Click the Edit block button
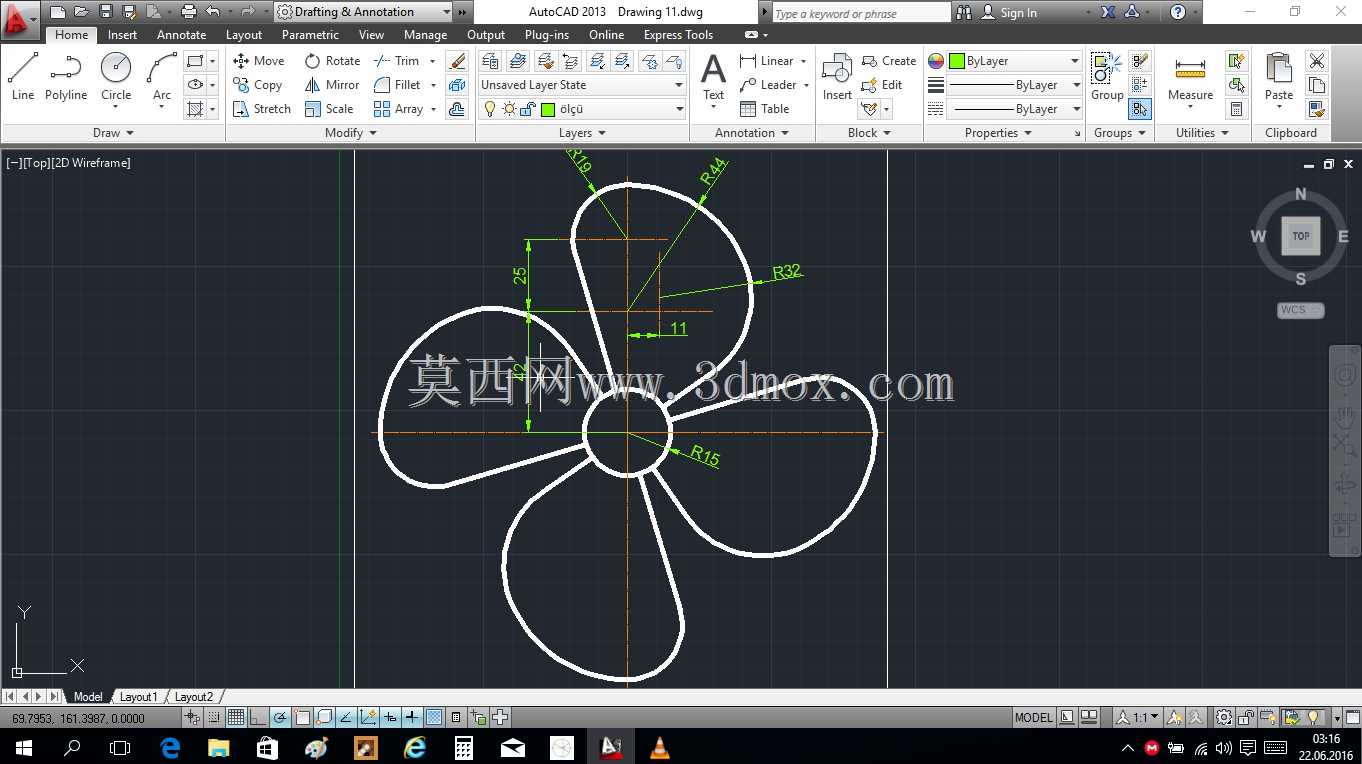 tap(882, 85)
